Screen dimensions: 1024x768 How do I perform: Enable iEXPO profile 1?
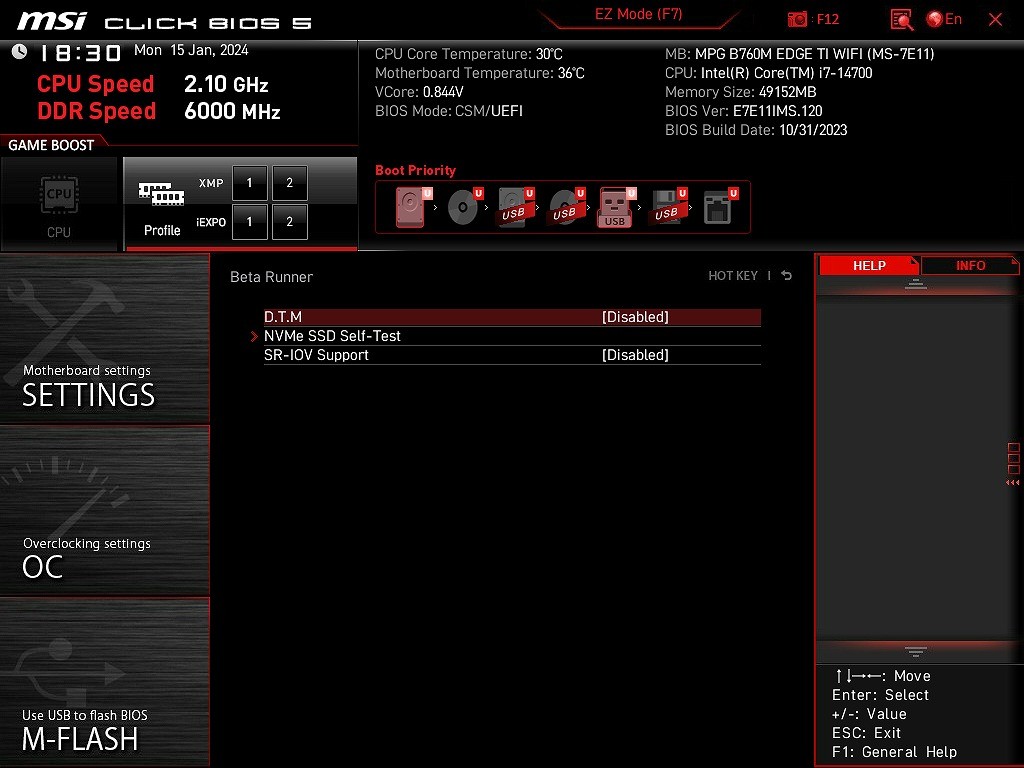(249, 222)
